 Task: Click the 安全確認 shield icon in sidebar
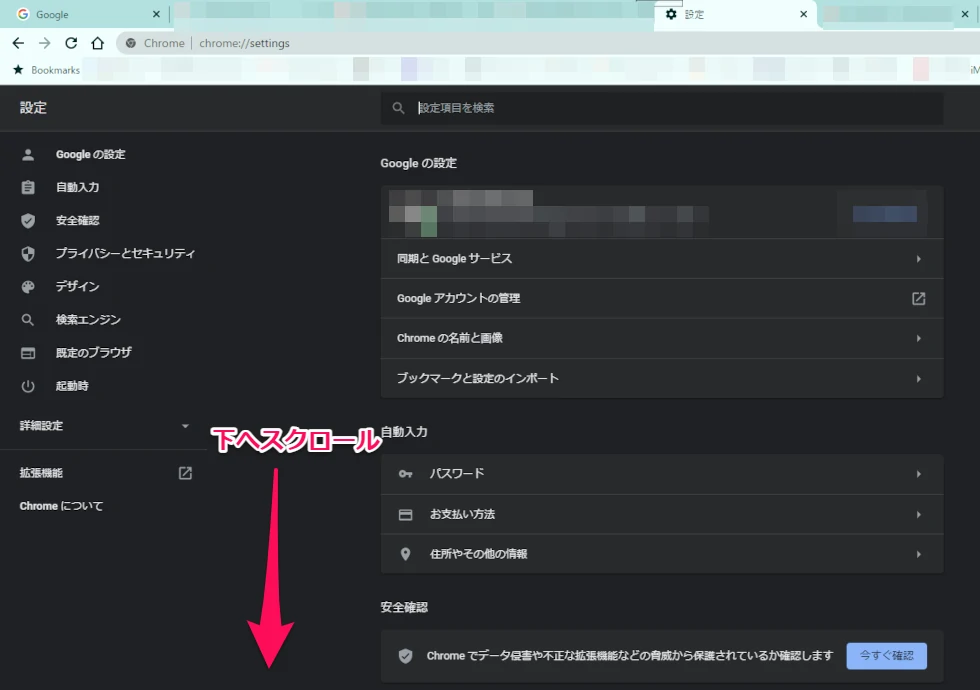point(27,220)
